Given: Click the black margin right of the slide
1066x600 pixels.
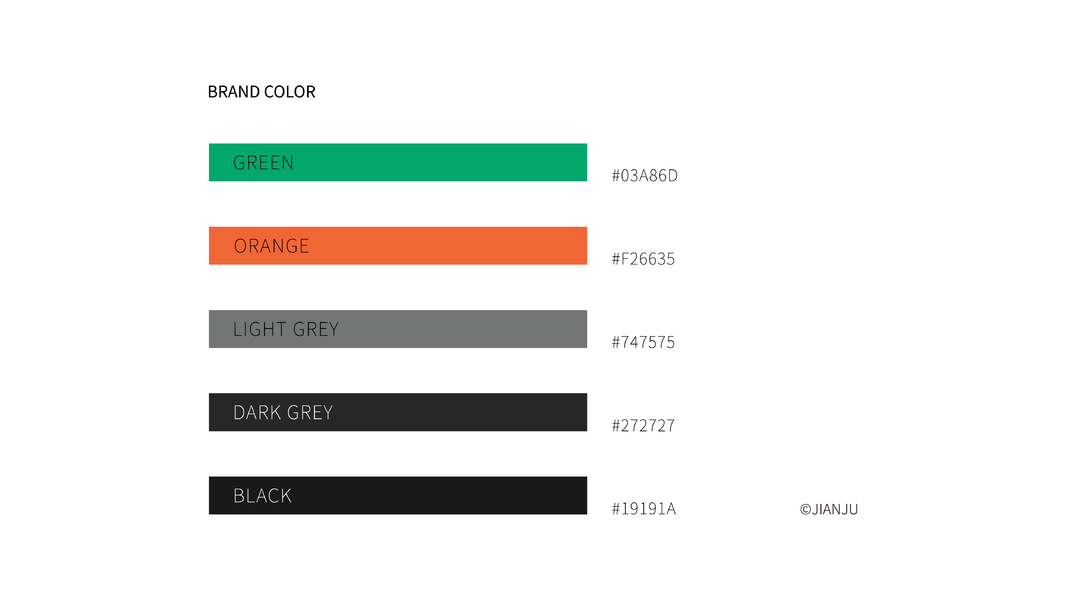Looking at the screenshot, I should [988, 300].
